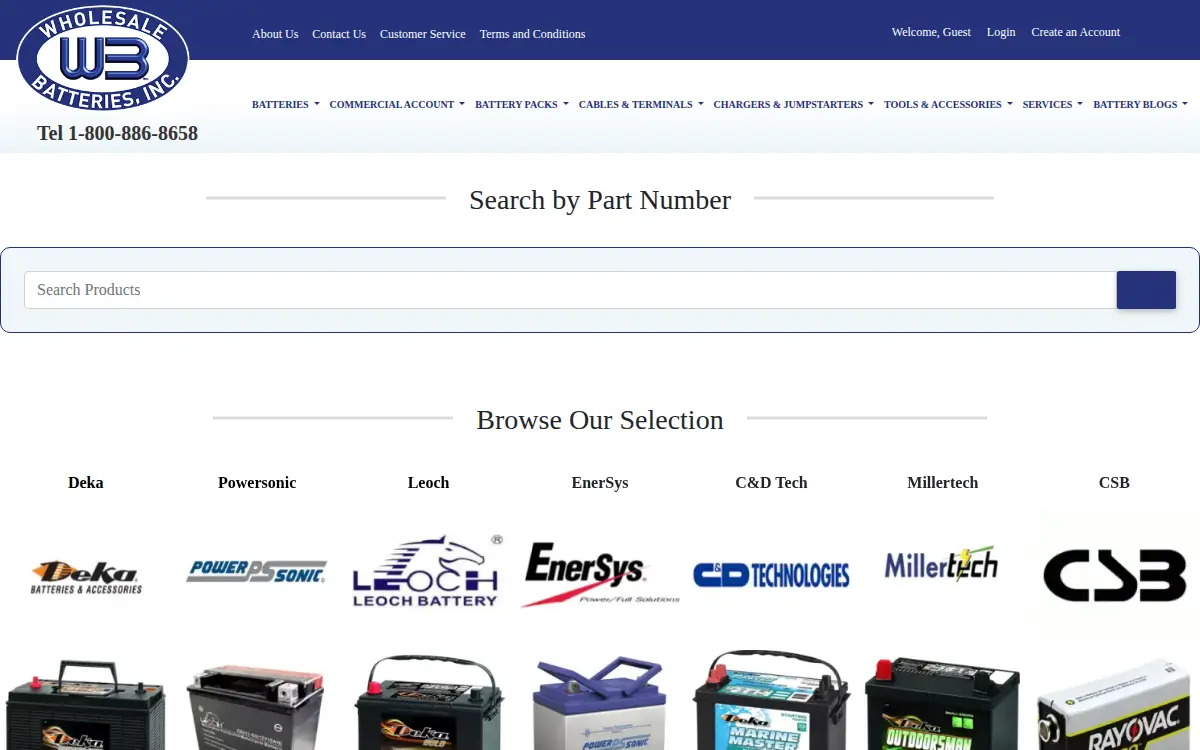Click the Welcome, Guest text
Image resolution: width=1200 pixels, height=750 pixels.
931,32
